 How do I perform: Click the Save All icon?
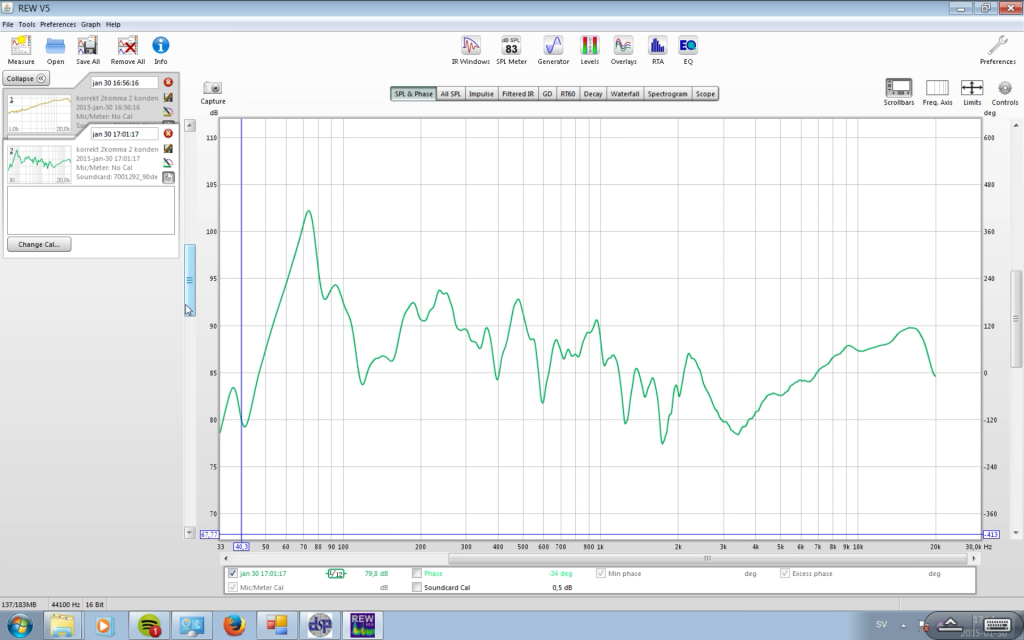tap(88, 50)
